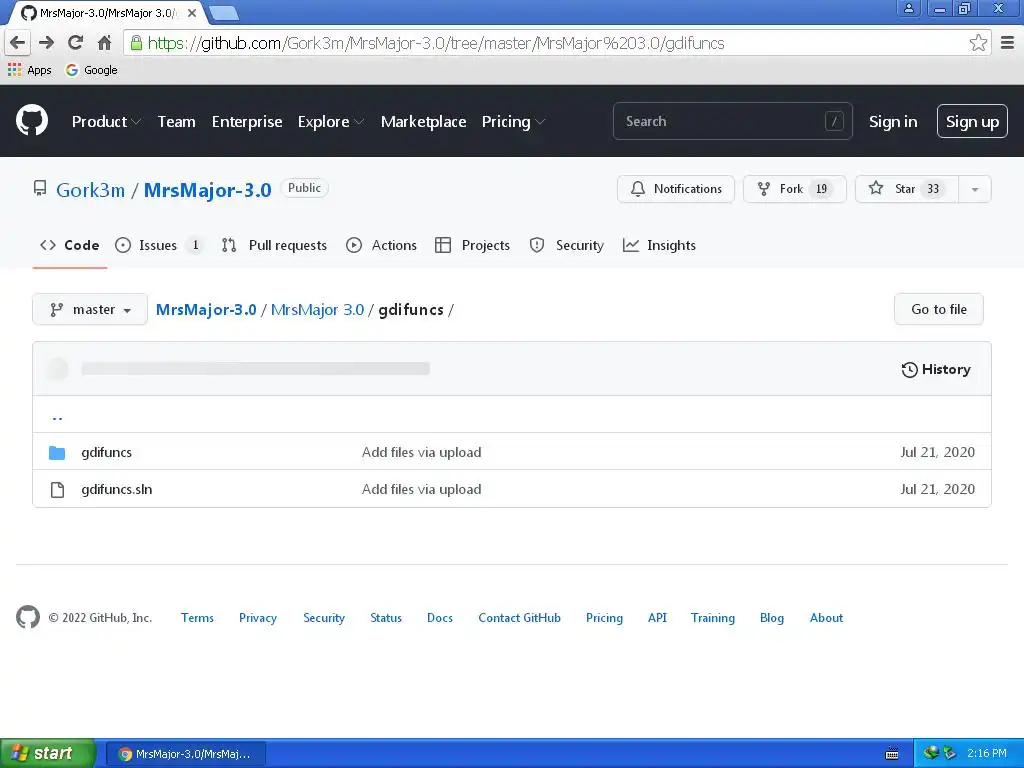The image size is (1024, 768).
Task: Click the GitHub logo in the footer
Action: tap(28, 617)
